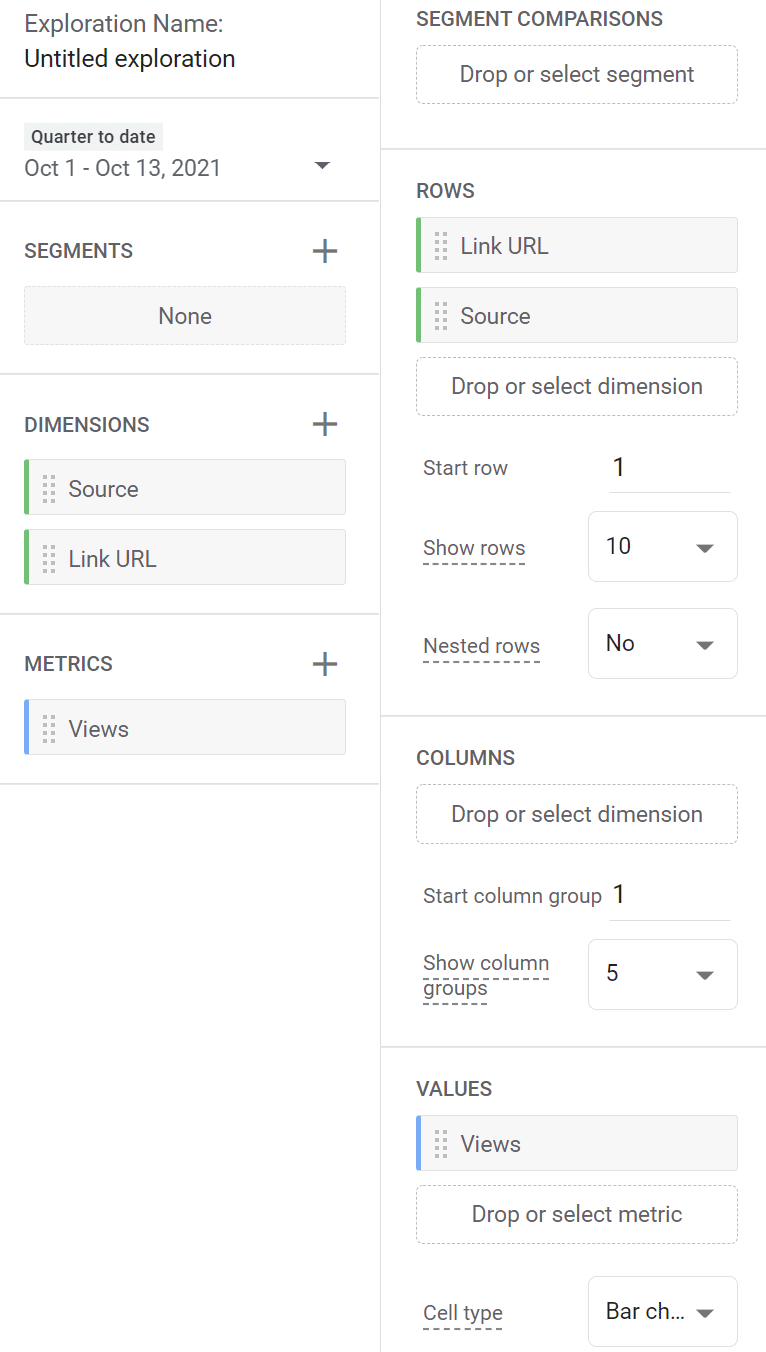Open the Show rows dropdown

(662, 547)
